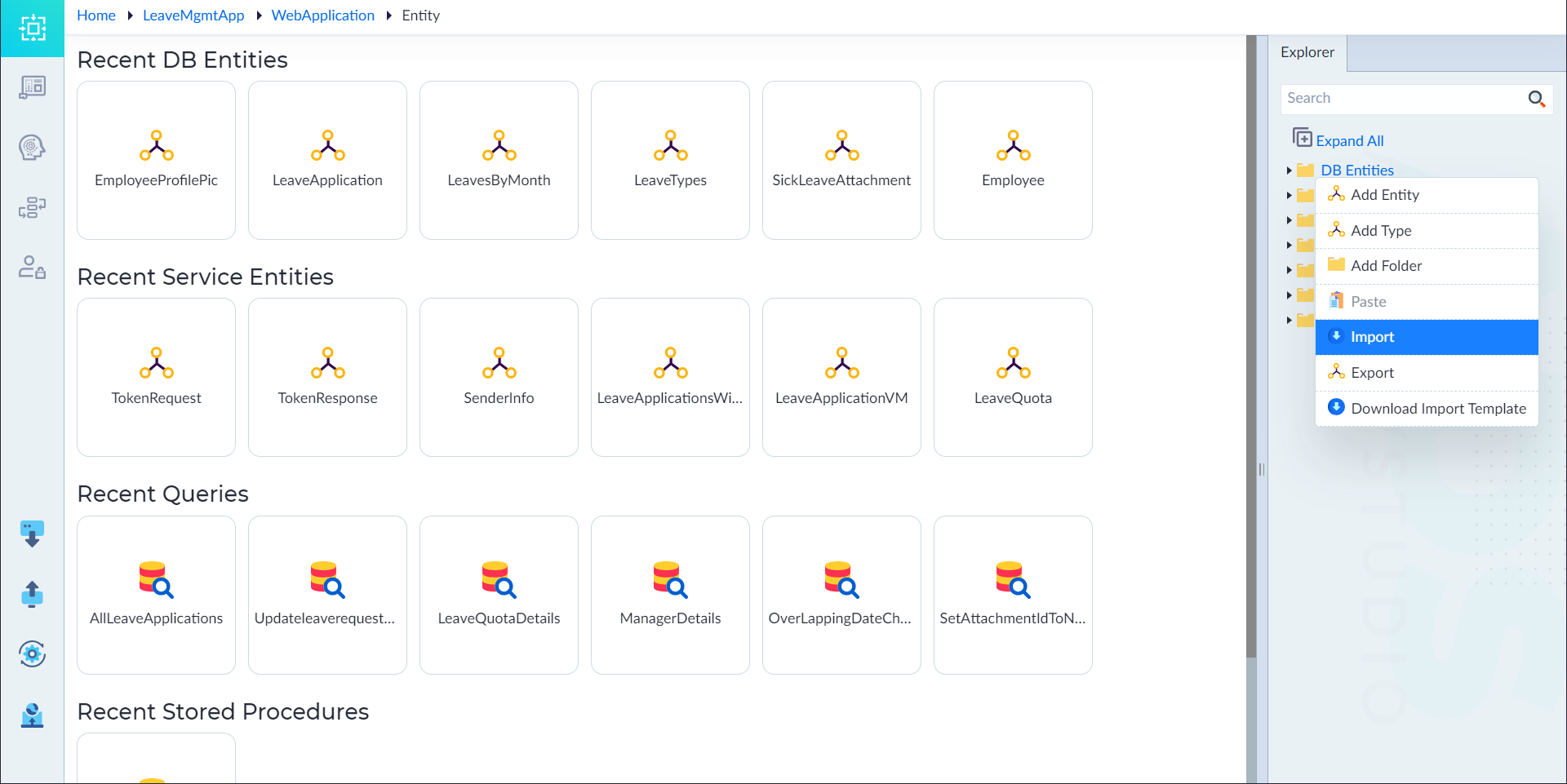Open the LeaveApplication entity card
The width and height of the screenshot is (1567, 784).
pos(327,160)
